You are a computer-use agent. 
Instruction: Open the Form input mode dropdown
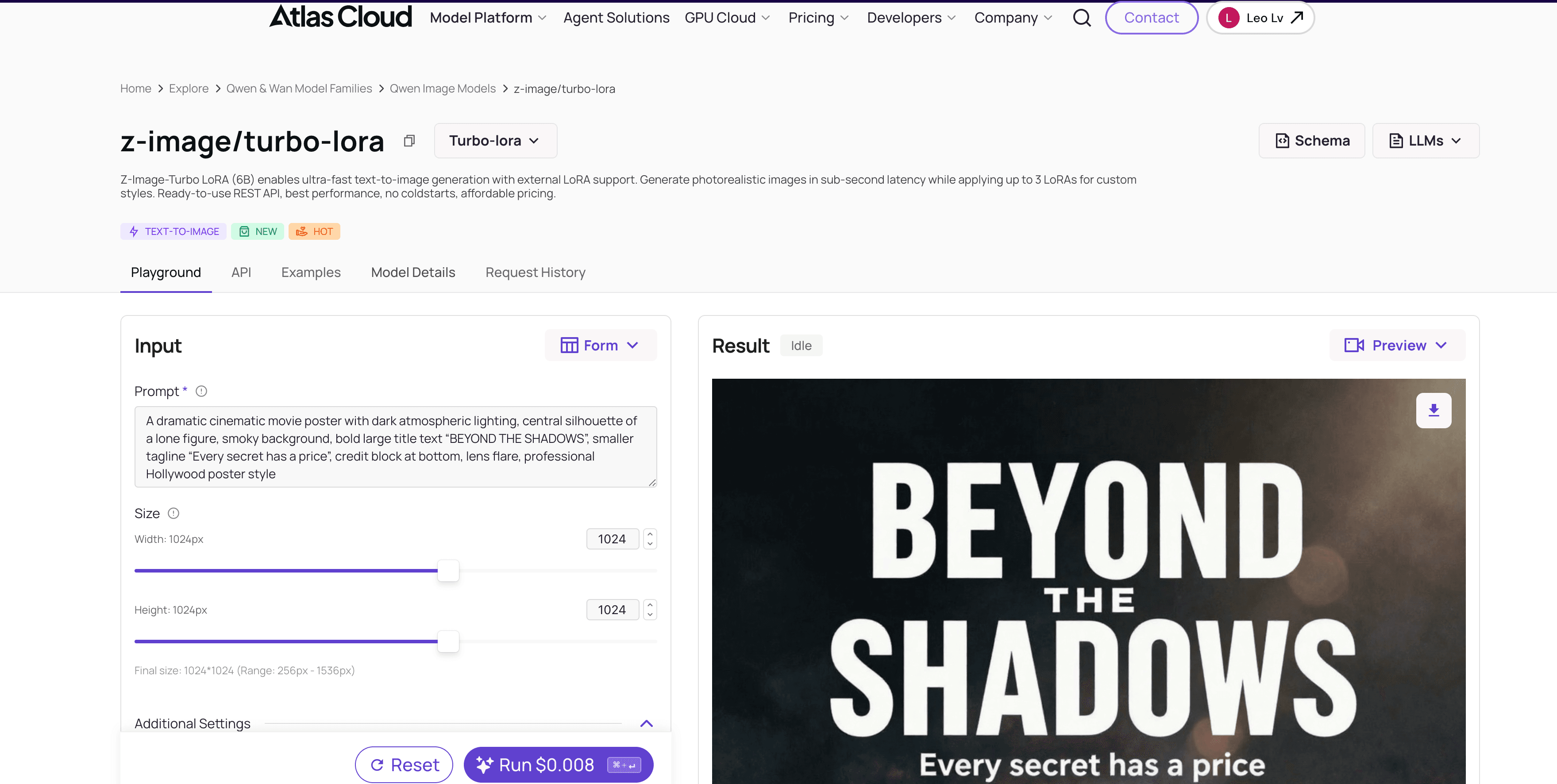600,346
